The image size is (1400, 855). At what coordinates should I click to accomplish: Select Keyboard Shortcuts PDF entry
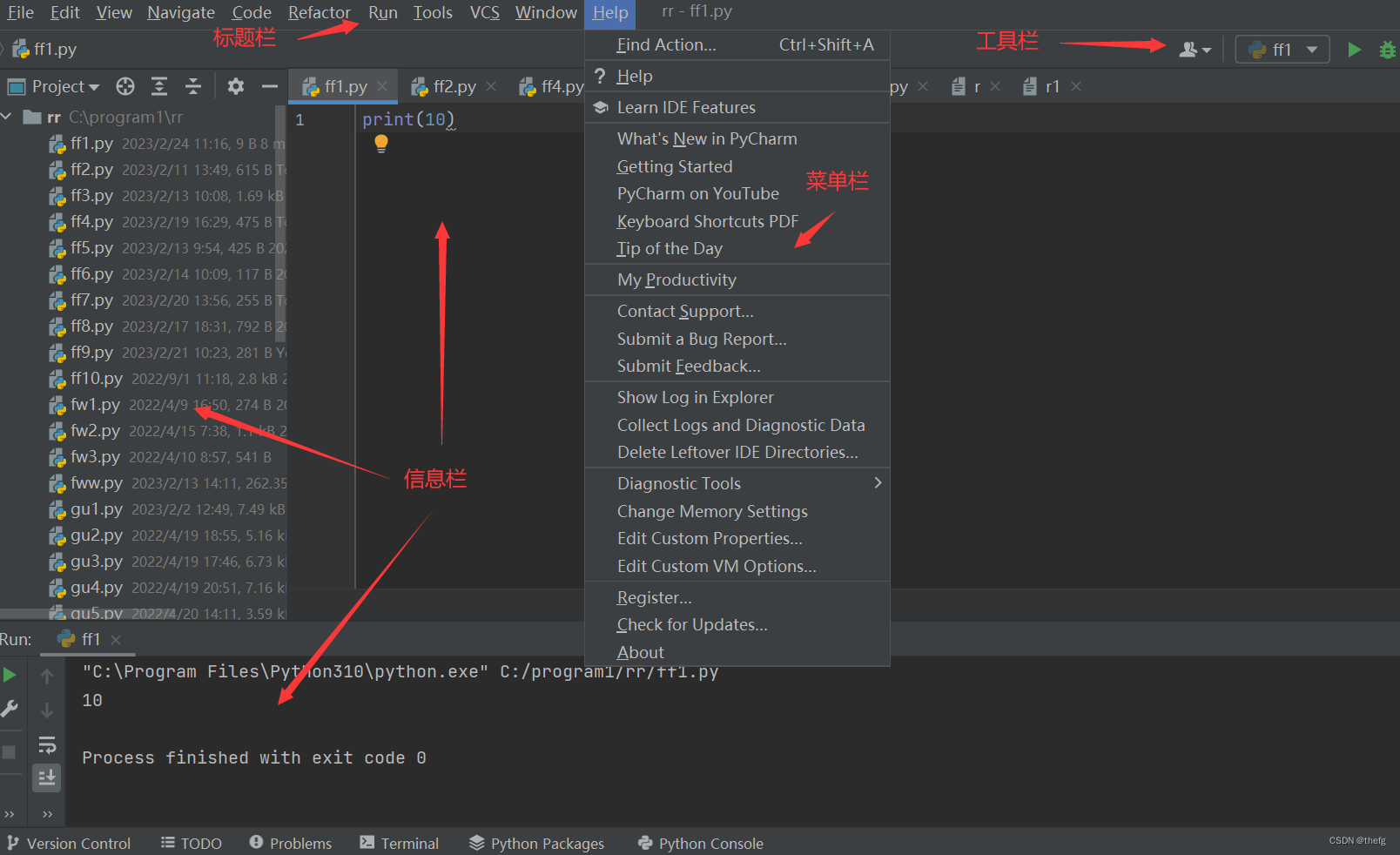pos(737,221)
